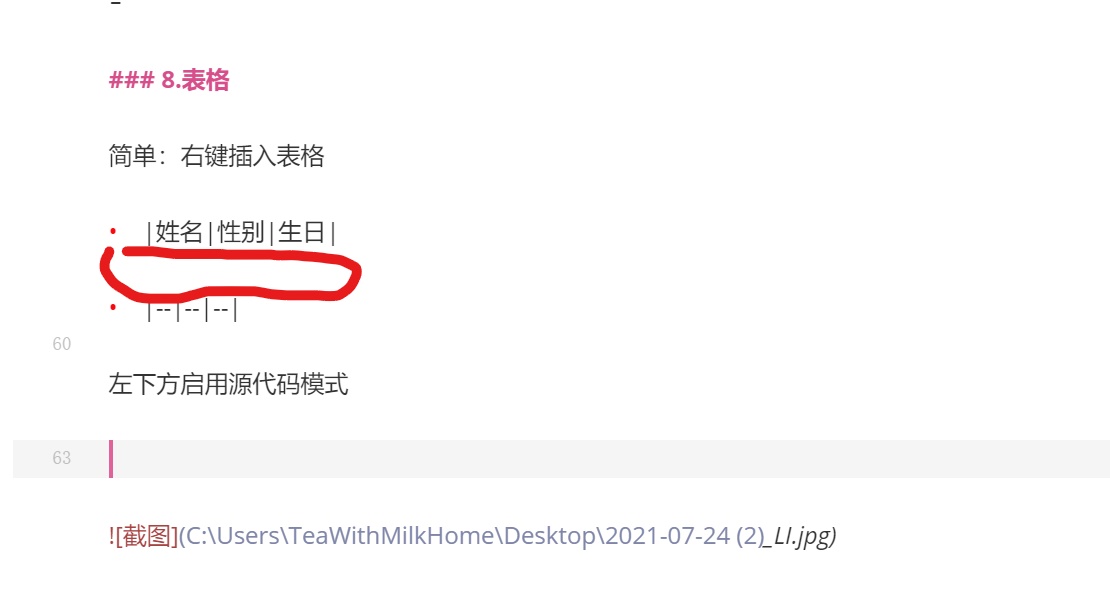This screenshot has height=598, width=1110.
Task: Click the "性别" table header cell
Action: pos(241,232)
